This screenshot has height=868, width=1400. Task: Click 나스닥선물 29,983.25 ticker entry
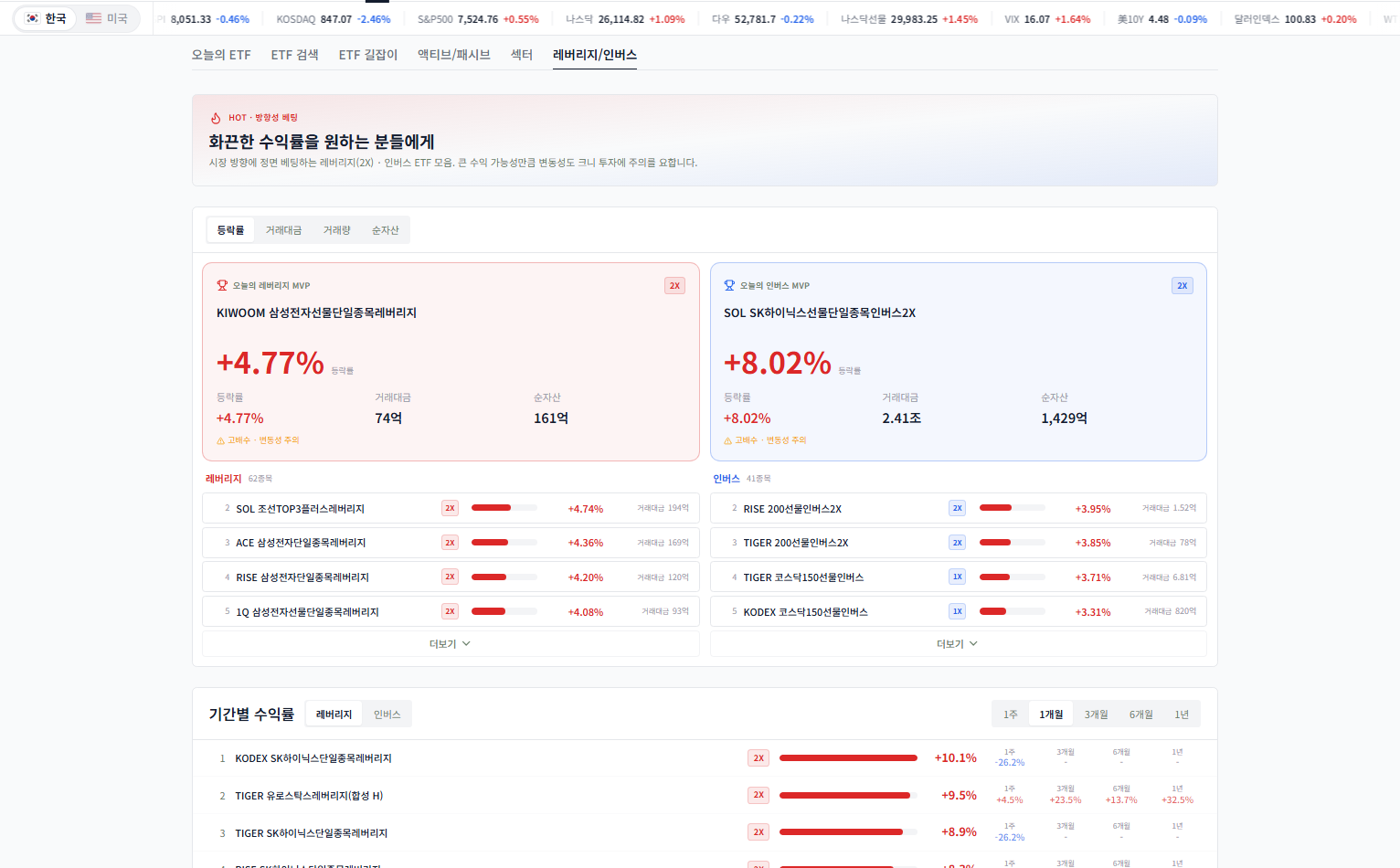click(x=909, y=19)
